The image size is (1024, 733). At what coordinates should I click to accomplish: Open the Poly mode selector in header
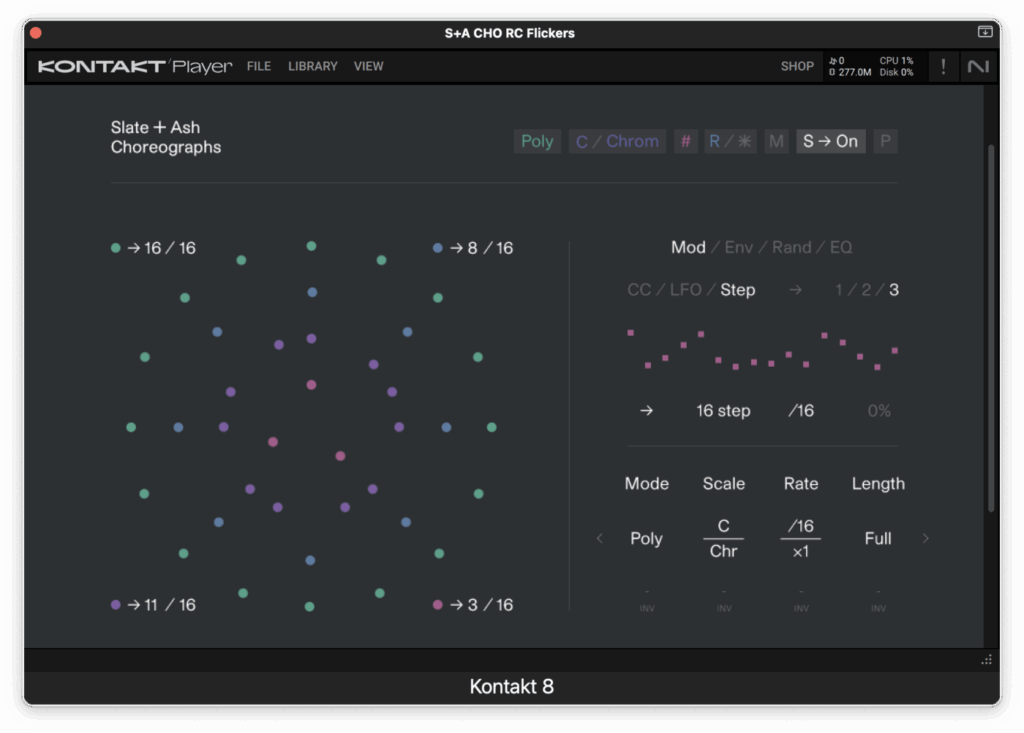click(x=537, y=141)
